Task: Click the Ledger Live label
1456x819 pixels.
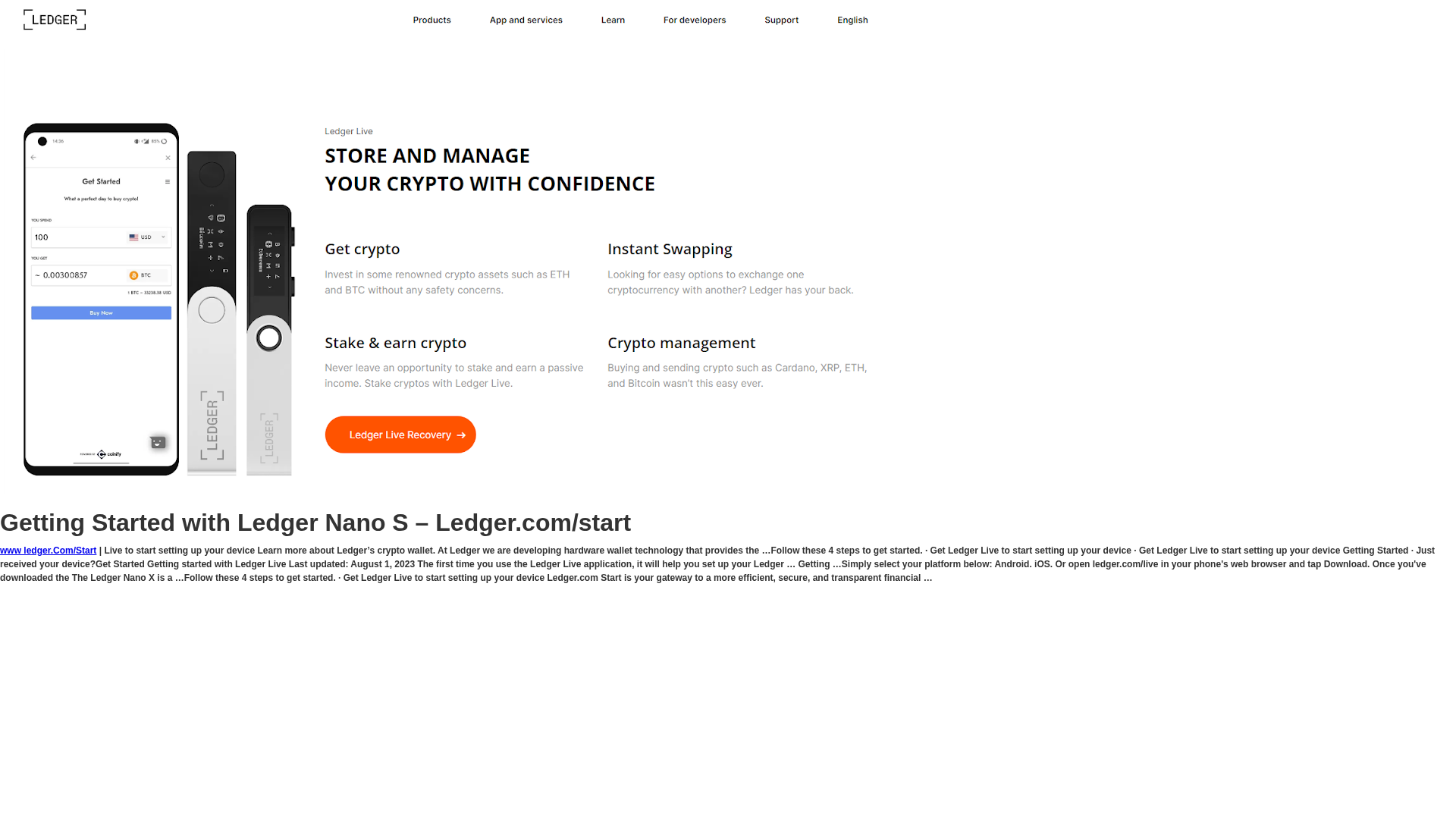Action: tap(349, 131)
